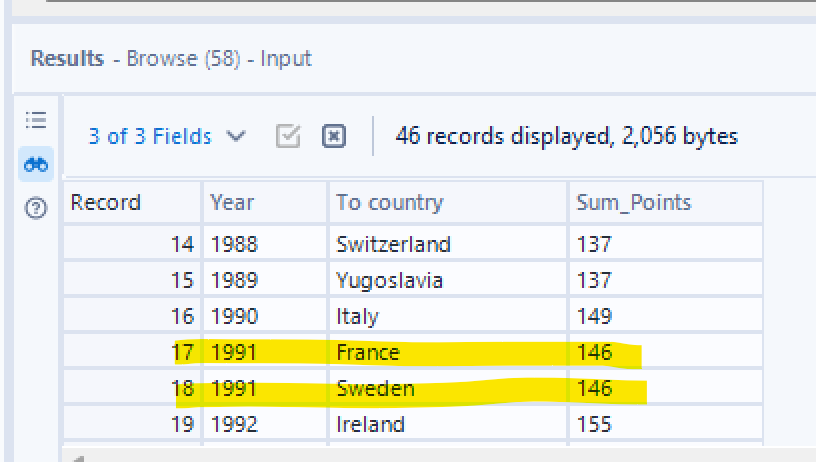Viewport: 816px width, 462px height.
Task: Select the 1988 year cell
Action: (x=265, y=244)
